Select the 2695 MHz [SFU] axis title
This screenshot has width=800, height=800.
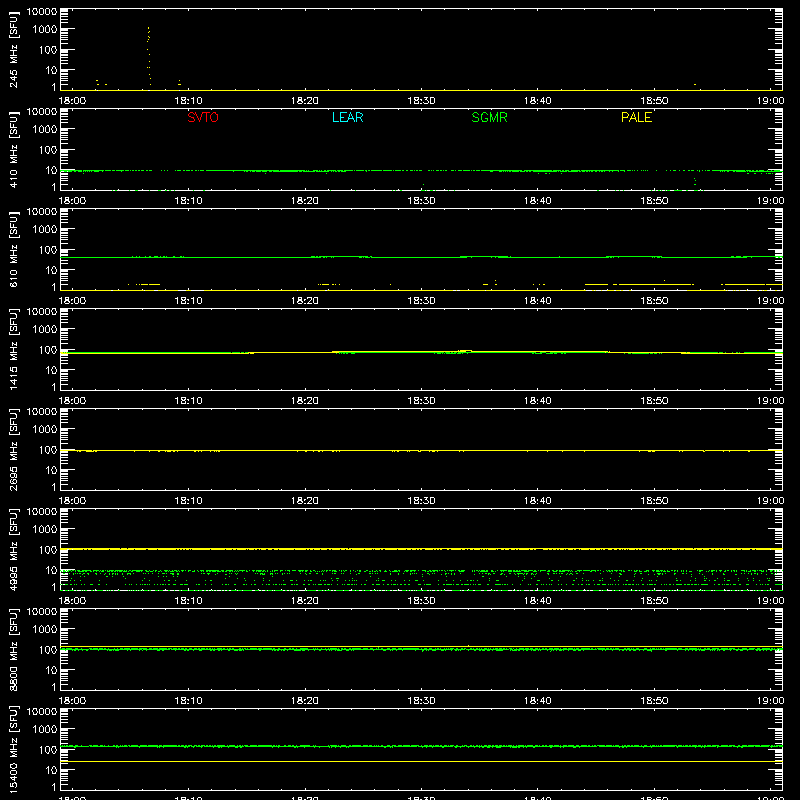point(13,450)
